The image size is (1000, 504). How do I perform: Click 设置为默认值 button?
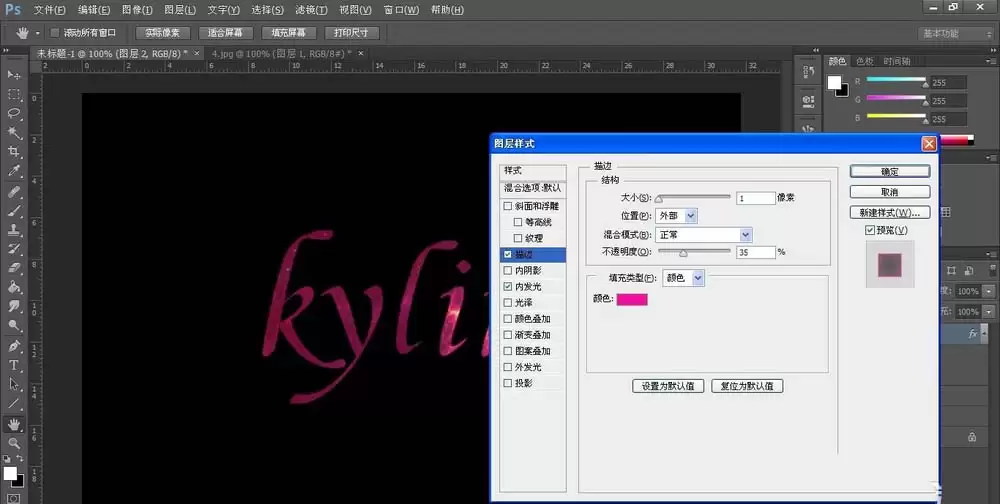(x=668, y=386)
